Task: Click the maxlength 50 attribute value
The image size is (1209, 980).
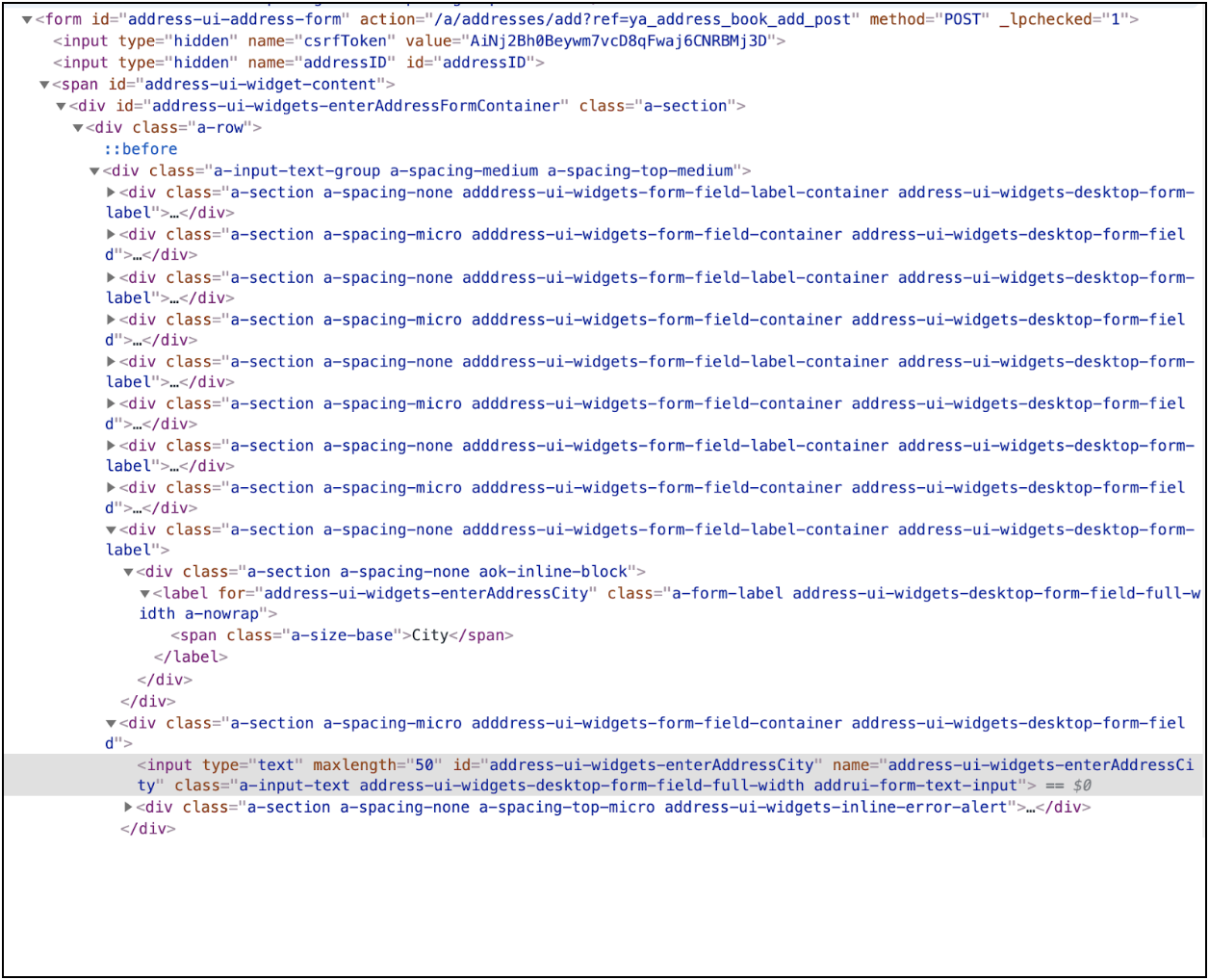Action: 424,765
